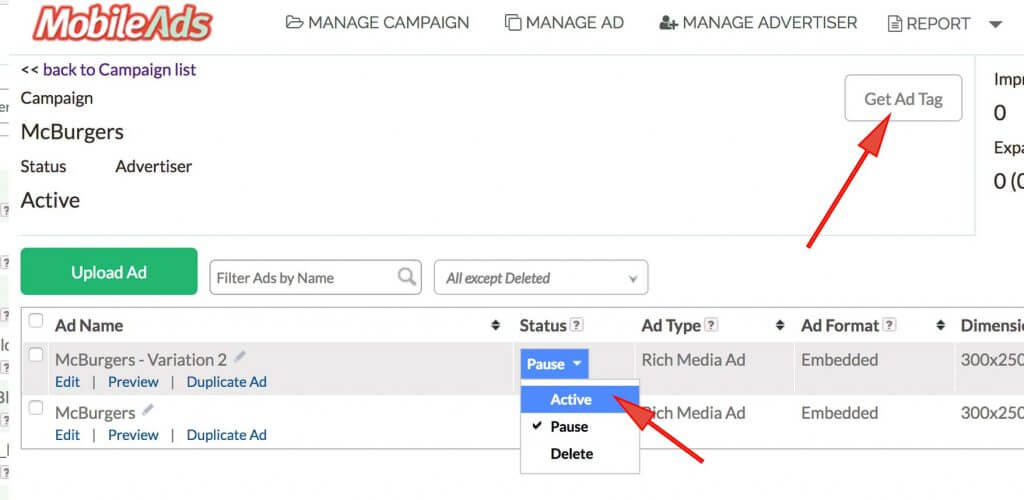
Task: Click pencil icon next to McBurgers - Variation 2
Action: 239,358
